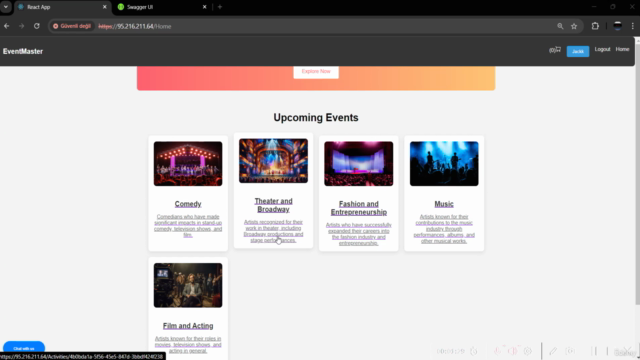Image resolution: width=640 pixels, height=360 pixels.
Task: Open the Music event title link
Action: 444,204
